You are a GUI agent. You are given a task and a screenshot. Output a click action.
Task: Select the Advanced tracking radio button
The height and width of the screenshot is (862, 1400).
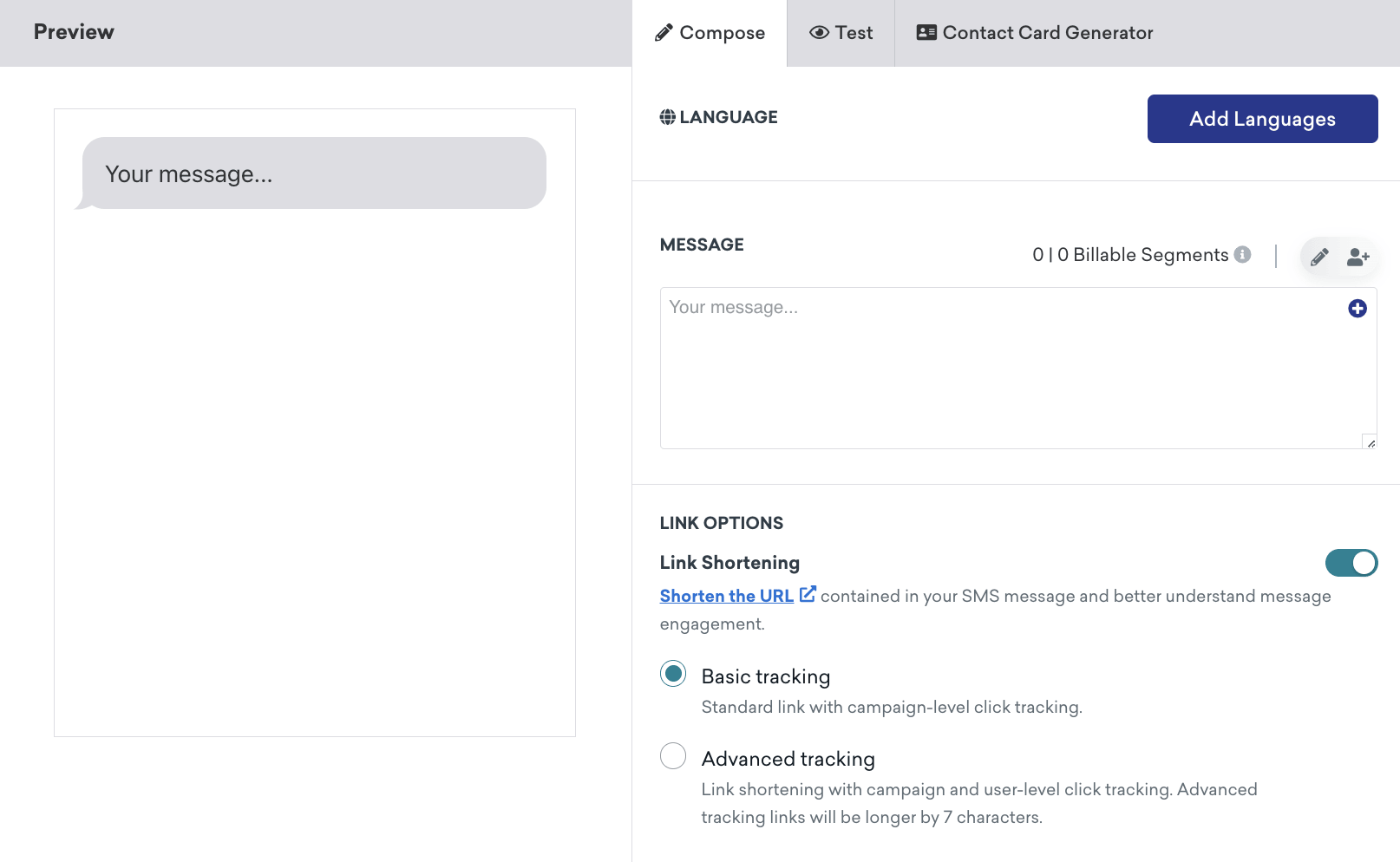[x=672, y=755]
